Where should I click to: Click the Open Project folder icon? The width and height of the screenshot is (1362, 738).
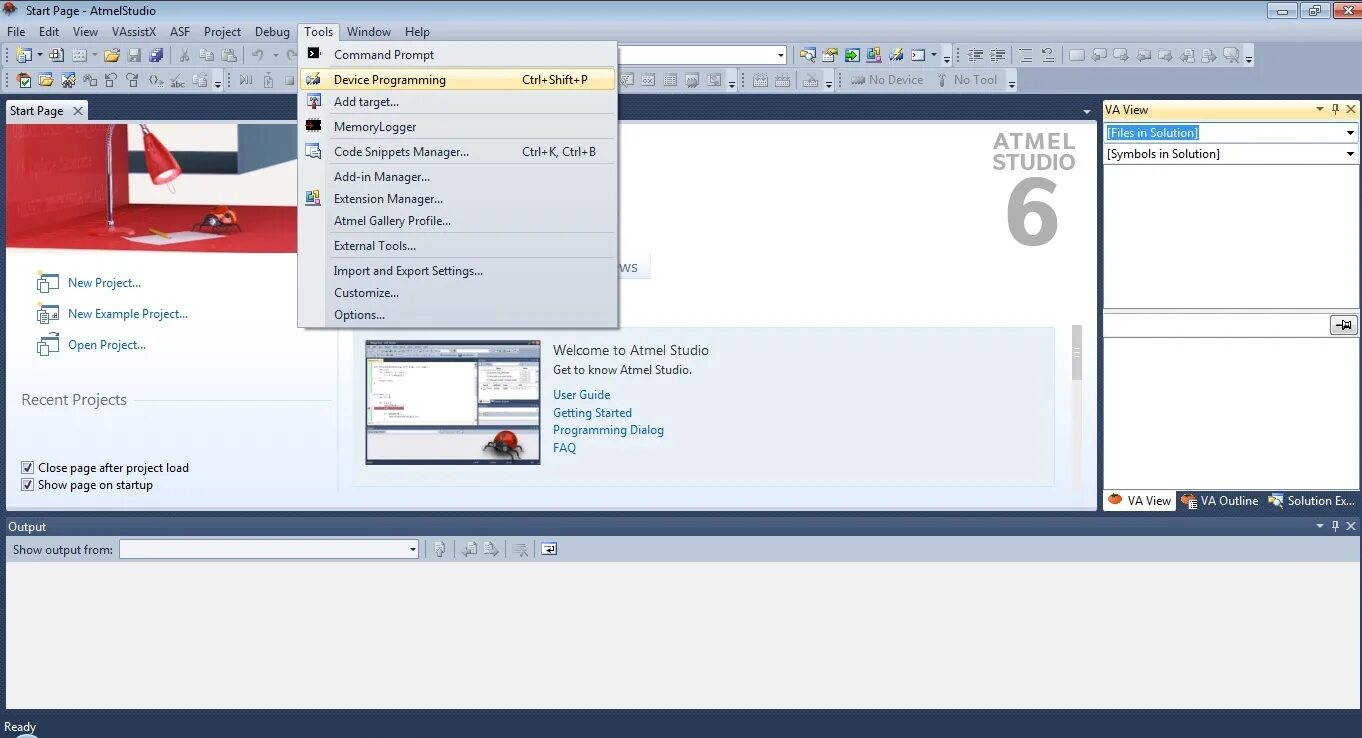click(48, 345)
